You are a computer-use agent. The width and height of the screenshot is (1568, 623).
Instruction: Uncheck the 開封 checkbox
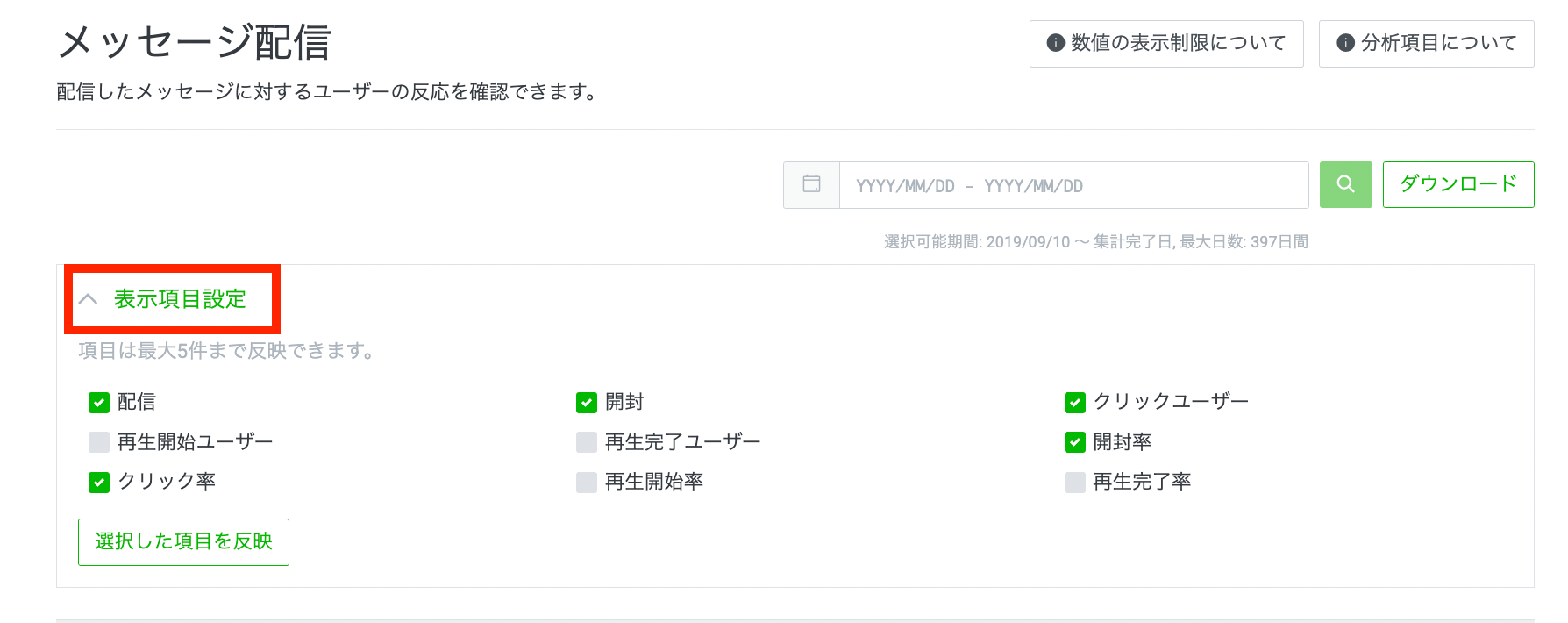pyautogui.click(x=587, y=403)
